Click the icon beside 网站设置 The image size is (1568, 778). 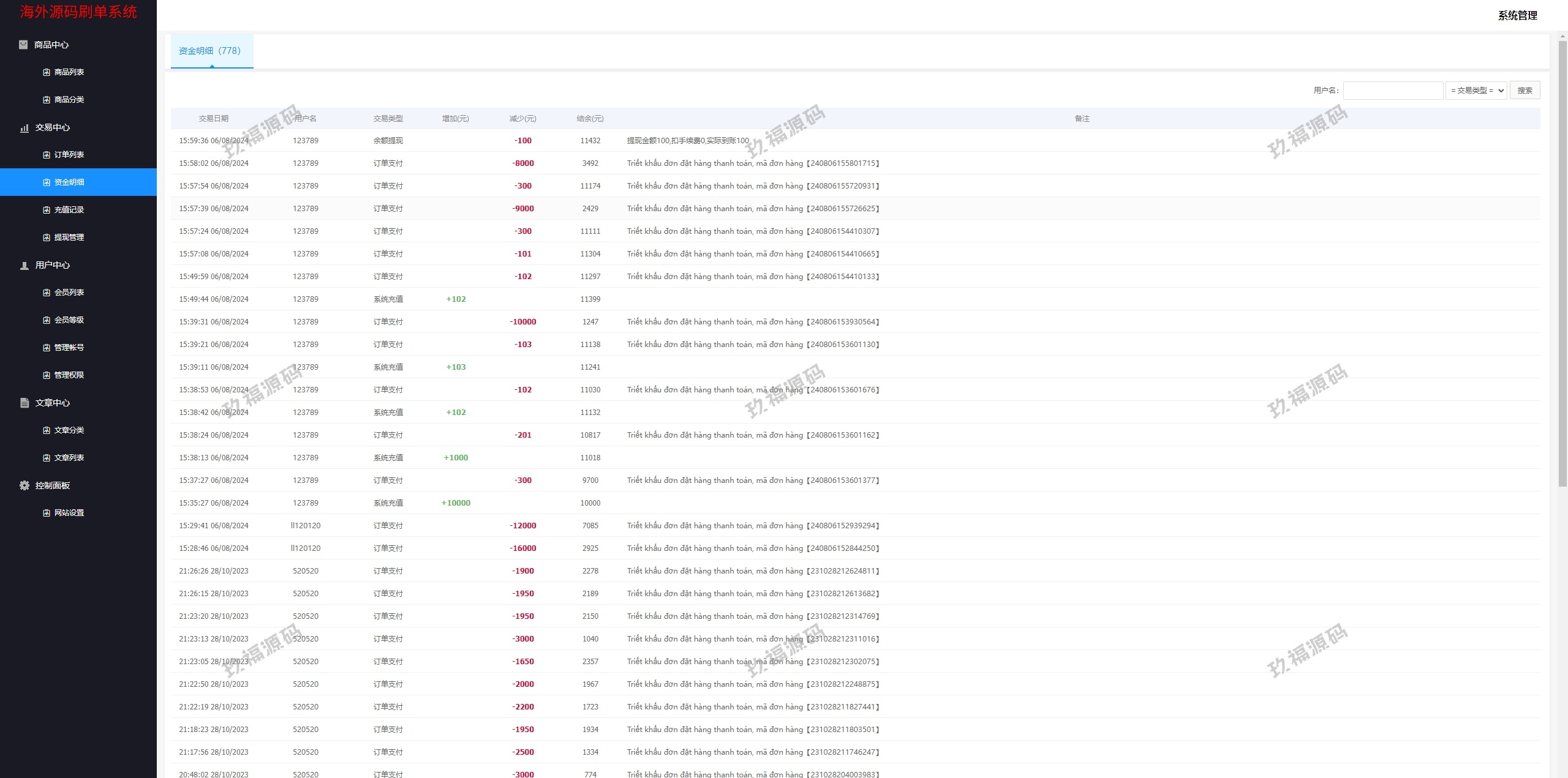(47, 513)
